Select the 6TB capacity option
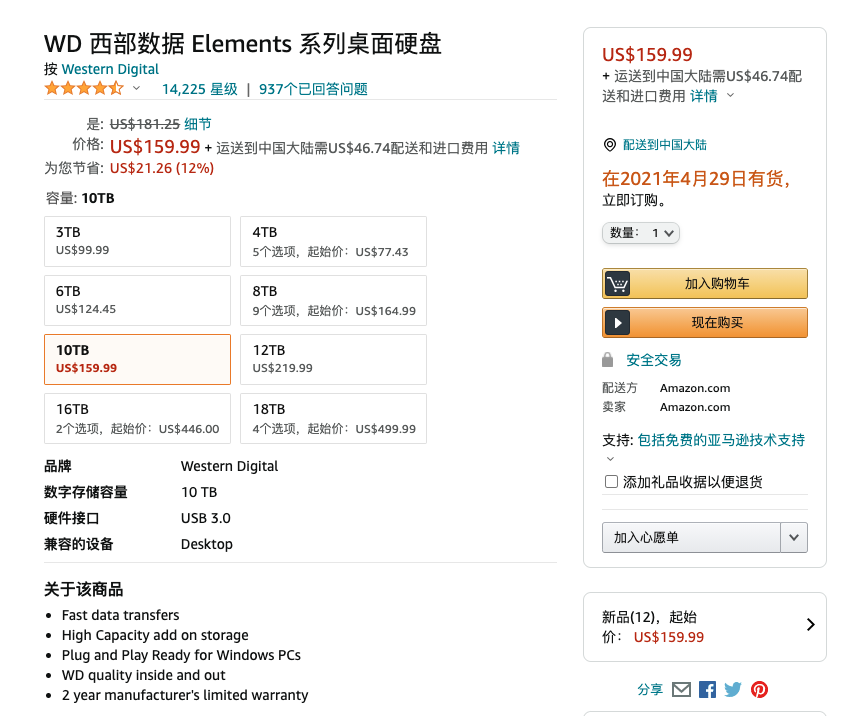The height and width of the screenshot is (716, 856). click(x=137, y=300)
